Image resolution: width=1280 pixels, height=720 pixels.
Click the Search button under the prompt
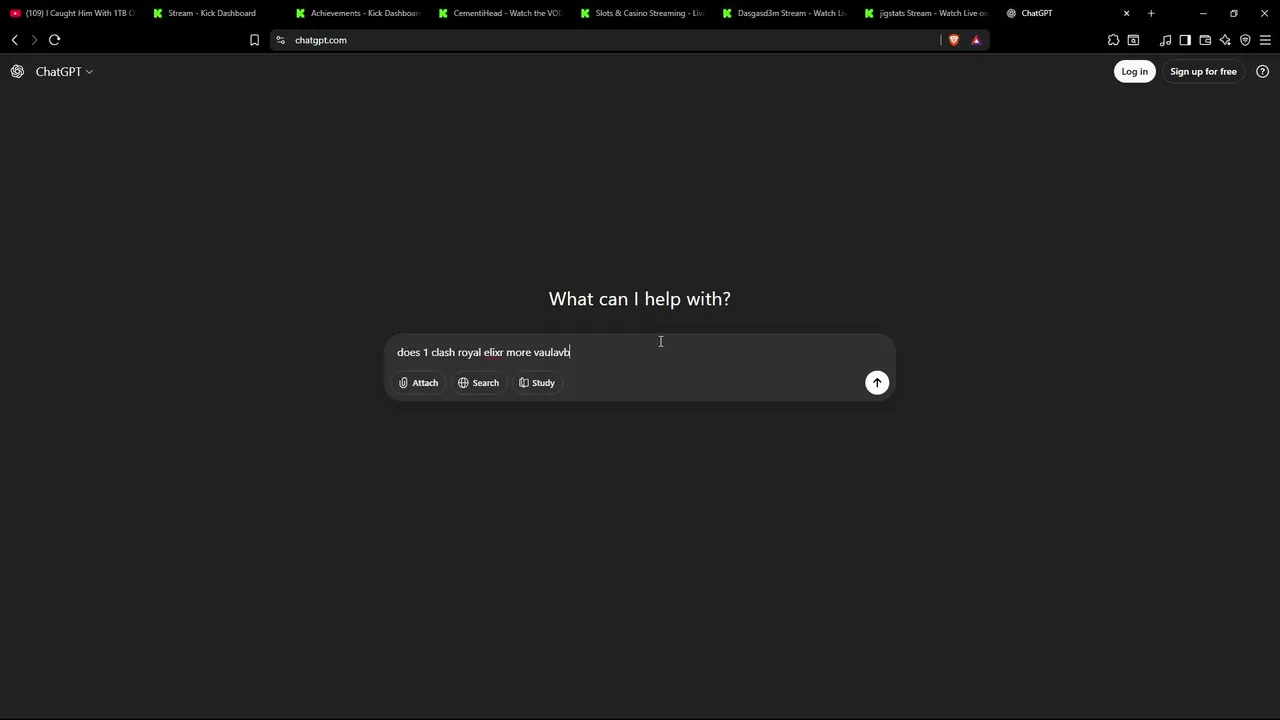tap(478, 383)
